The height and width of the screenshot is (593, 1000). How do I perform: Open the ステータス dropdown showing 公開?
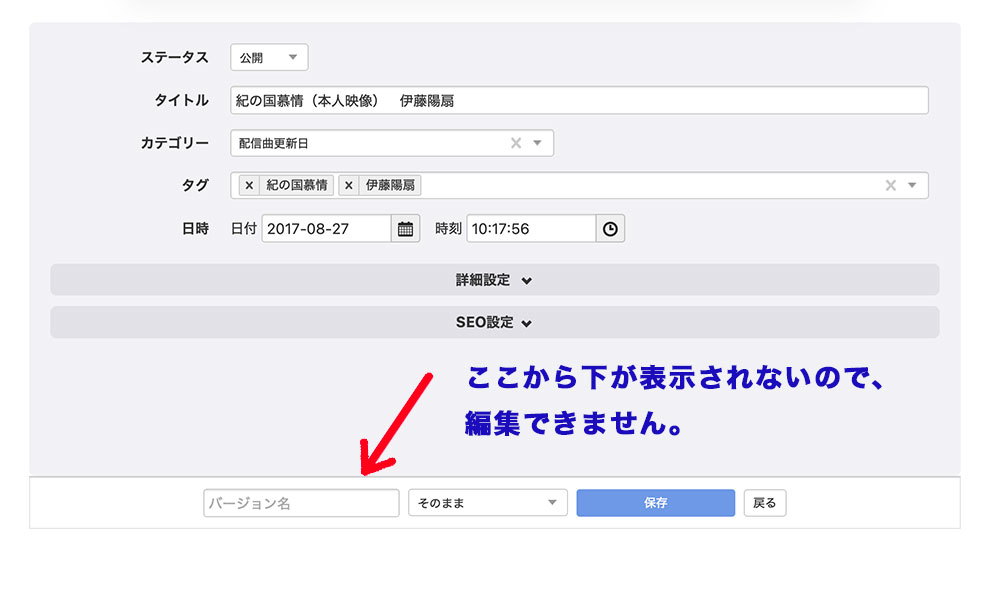pyautogui.click(x=269, y=58)
